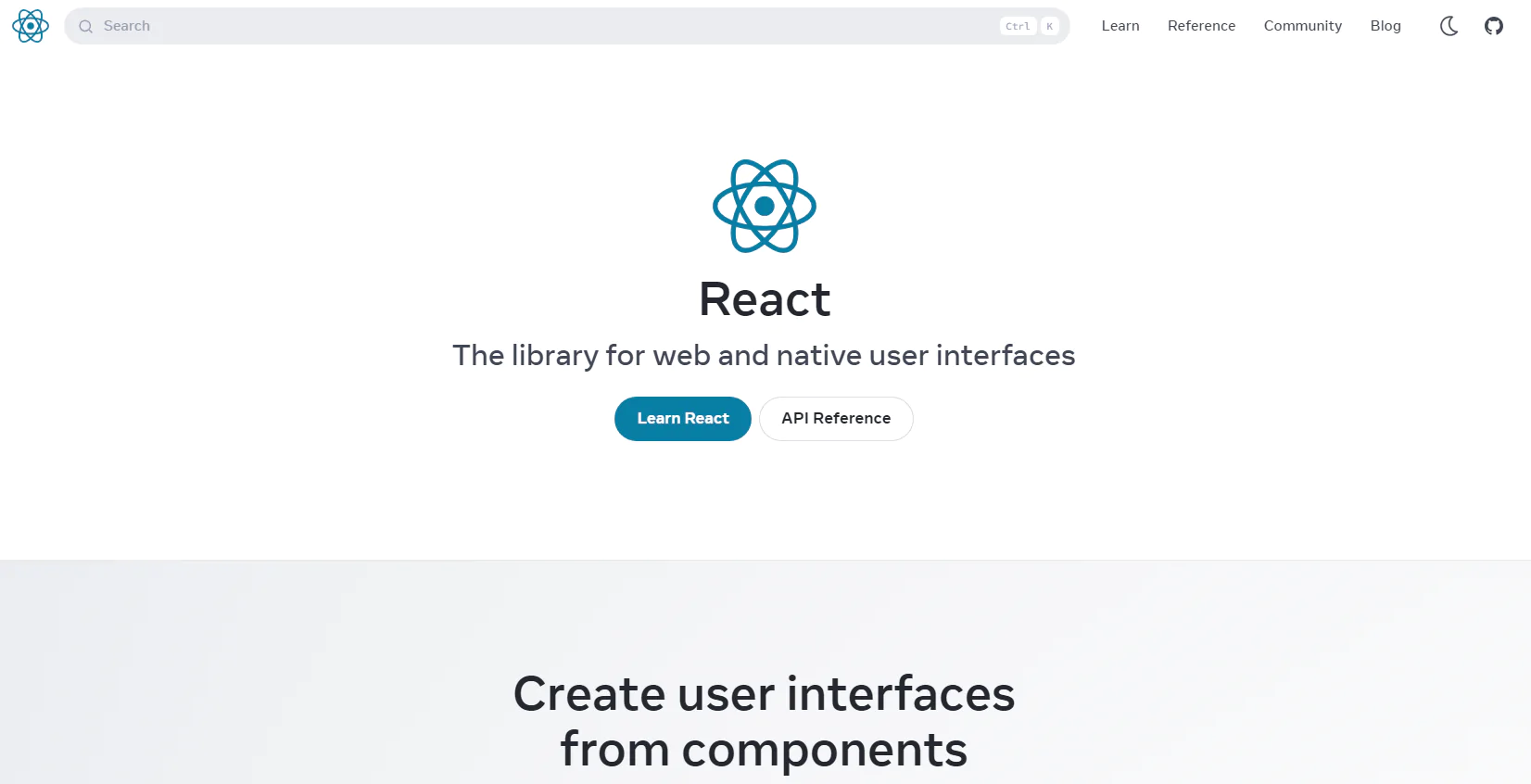Toggle dark mode with the moon icon
Screen dimensions: 1531x784
pos(1449,26)
